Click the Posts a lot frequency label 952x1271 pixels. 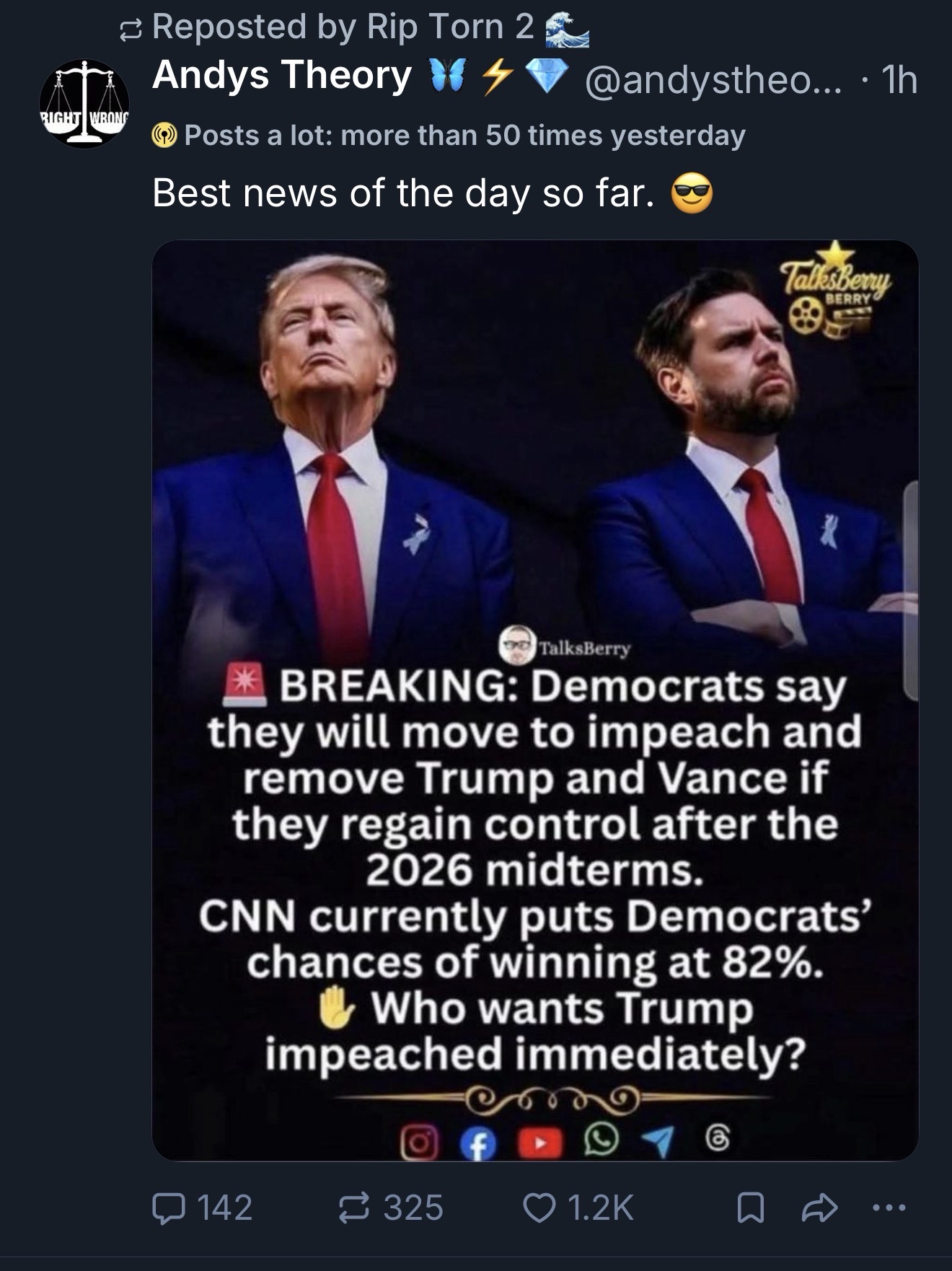pos(464,135)
